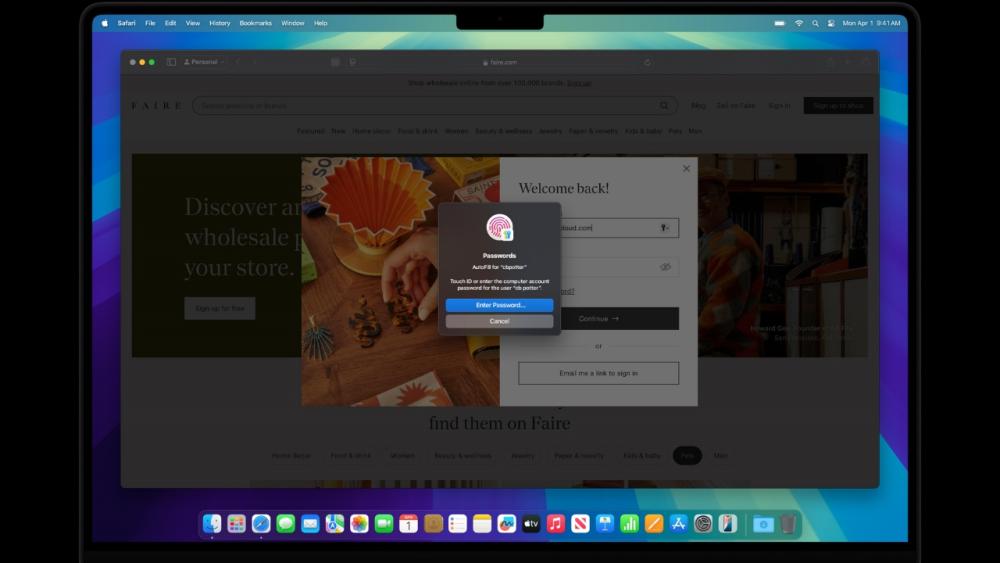Screen dimensions: 1000x563
Task: Open the Personal profile dropdown in Safari
Action: pyautogui.click(x=204, y=62)
